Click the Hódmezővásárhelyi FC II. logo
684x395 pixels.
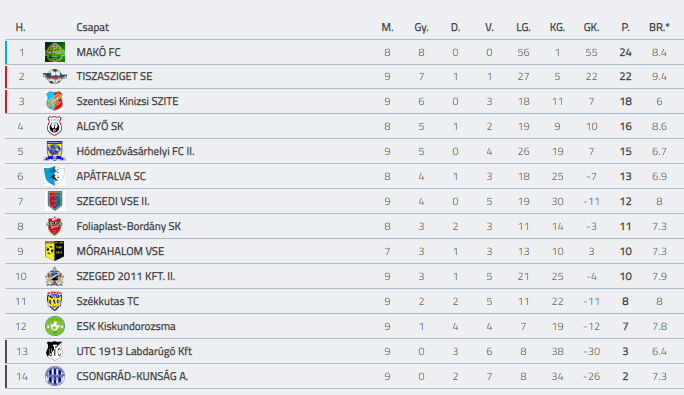[55, 151]
